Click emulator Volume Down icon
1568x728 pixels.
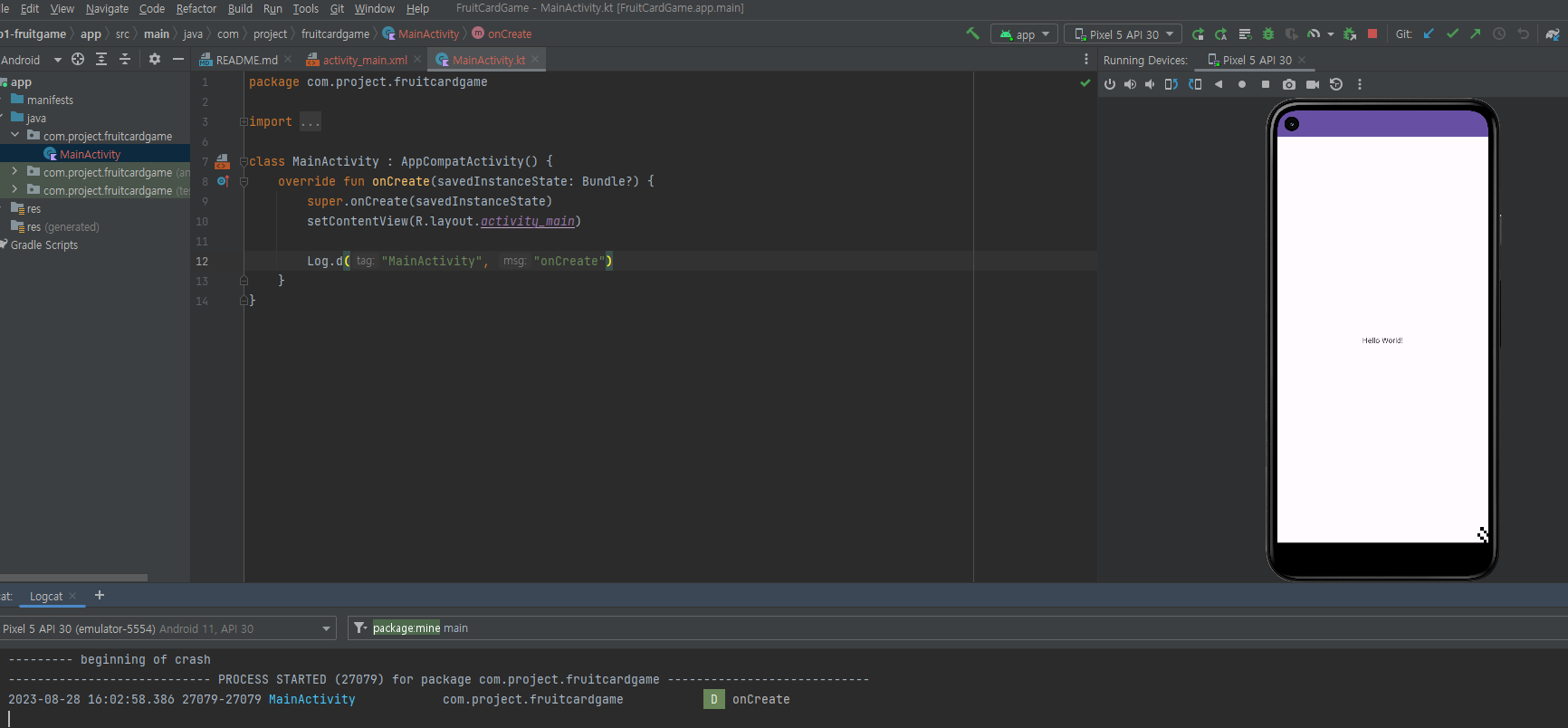[1150, 84]
